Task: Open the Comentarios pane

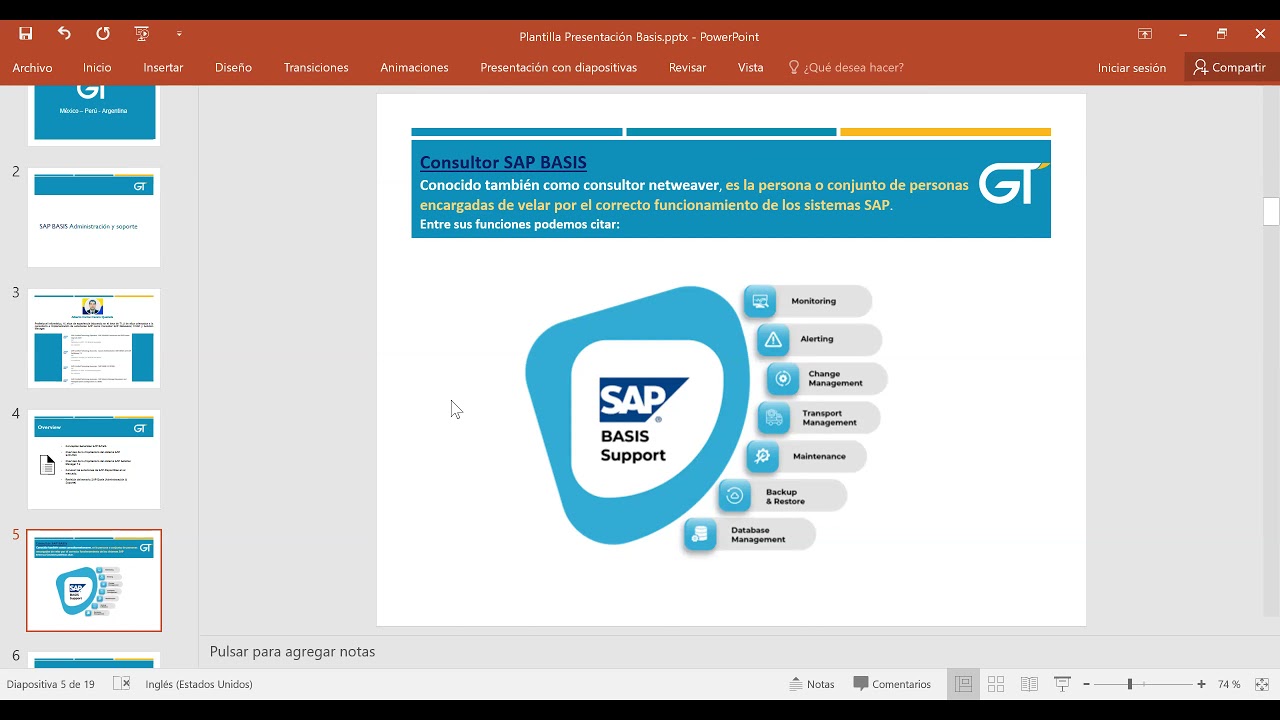Action: pos(892,684)
